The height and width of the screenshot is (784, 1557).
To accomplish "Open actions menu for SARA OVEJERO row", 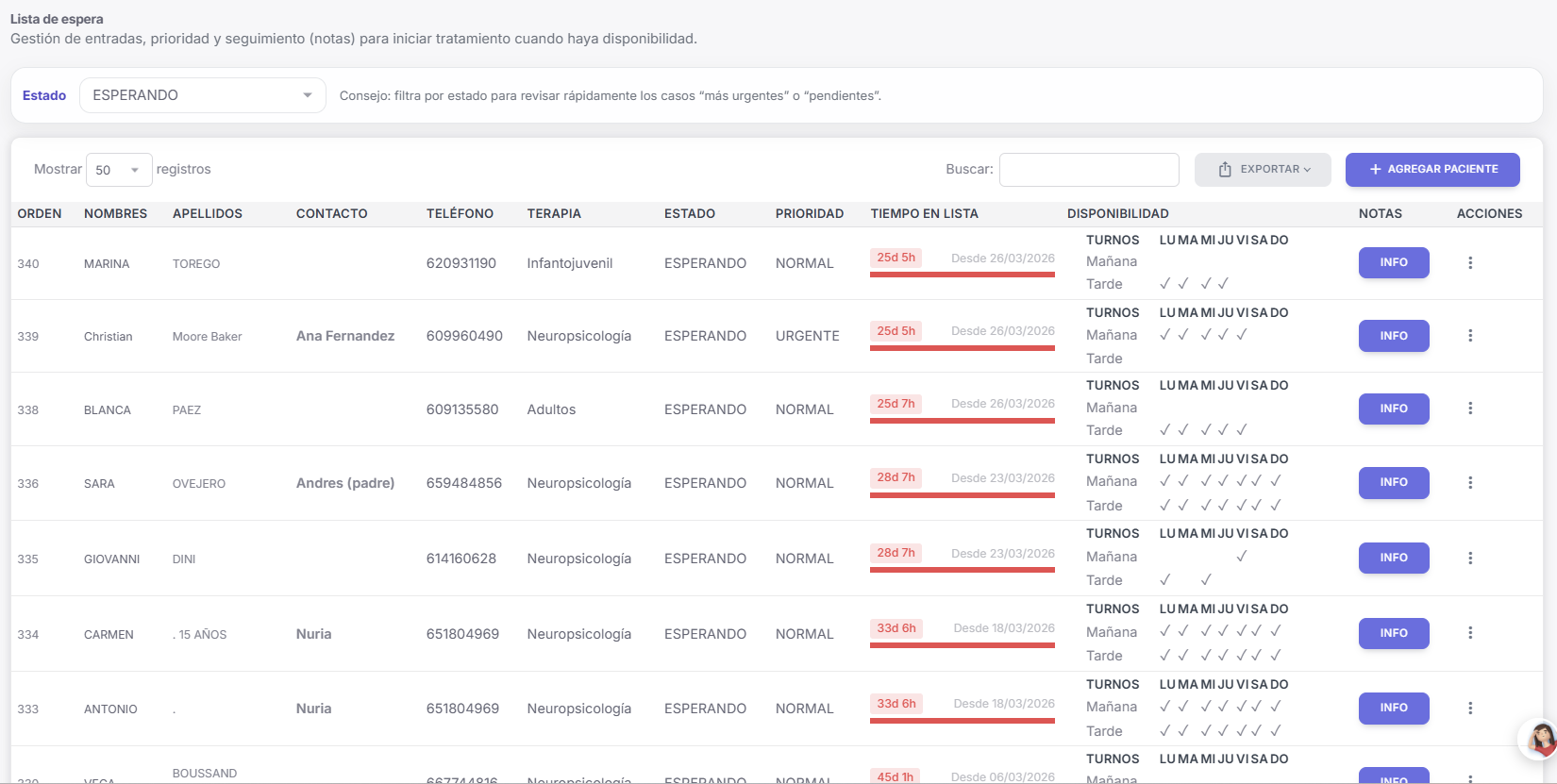I will pyautogui.click(x=1469, y=482).
